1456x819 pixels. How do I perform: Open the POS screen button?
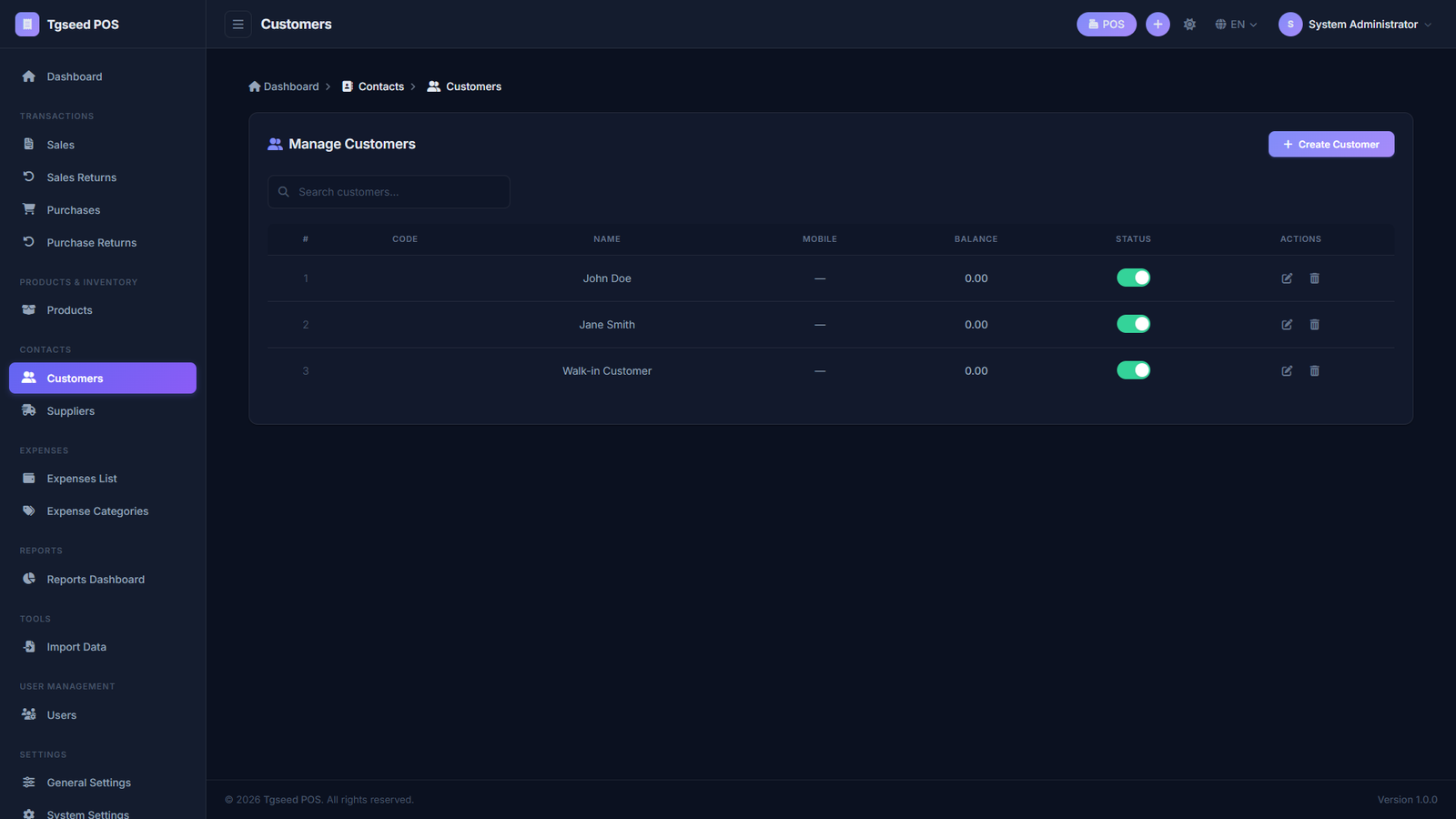(x=1107, y=25)
